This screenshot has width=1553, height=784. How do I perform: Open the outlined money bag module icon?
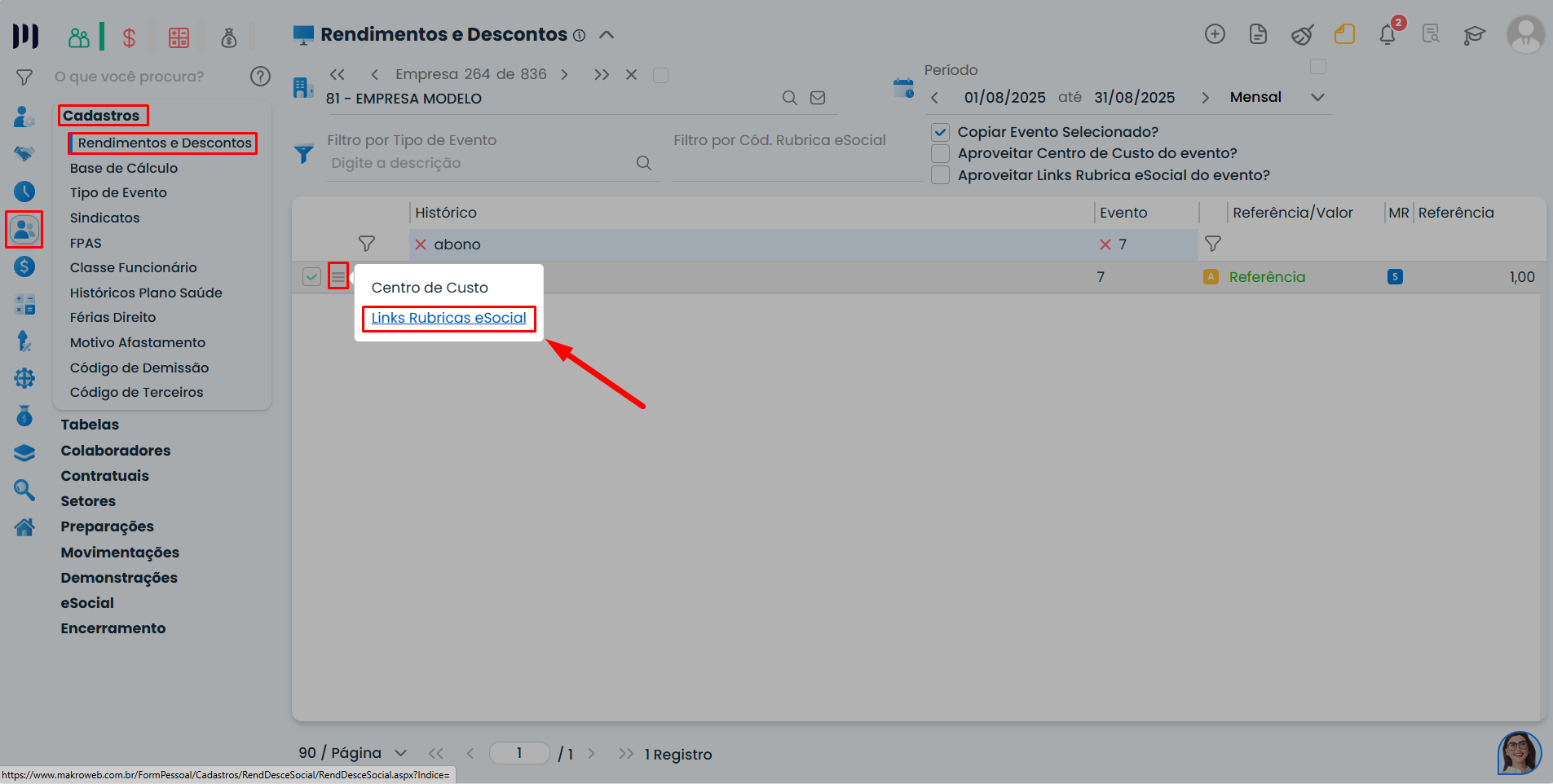pyautogui.click(x=229, y=37)
